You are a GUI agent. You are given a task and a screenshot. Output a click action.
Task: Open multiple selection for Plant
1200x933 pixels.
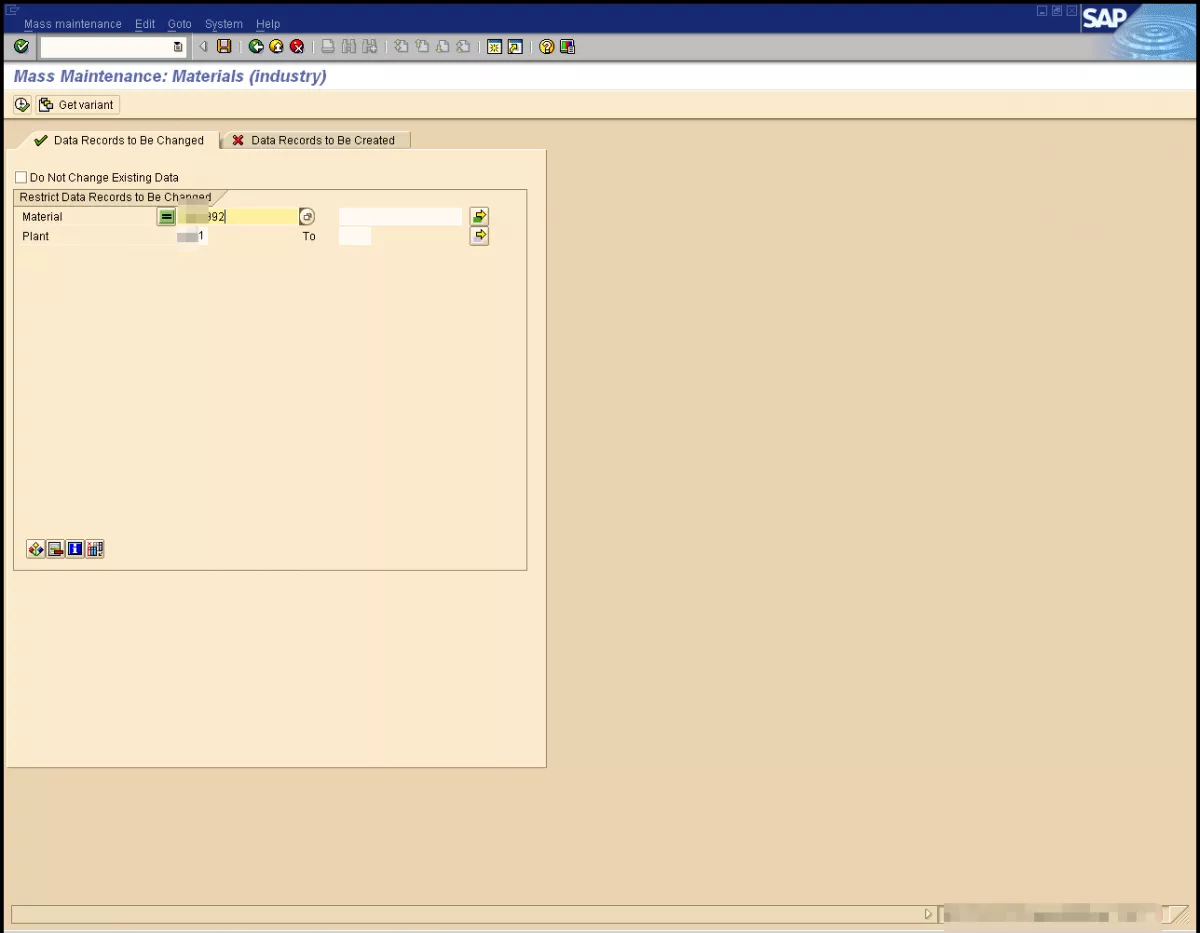[480, 236]
